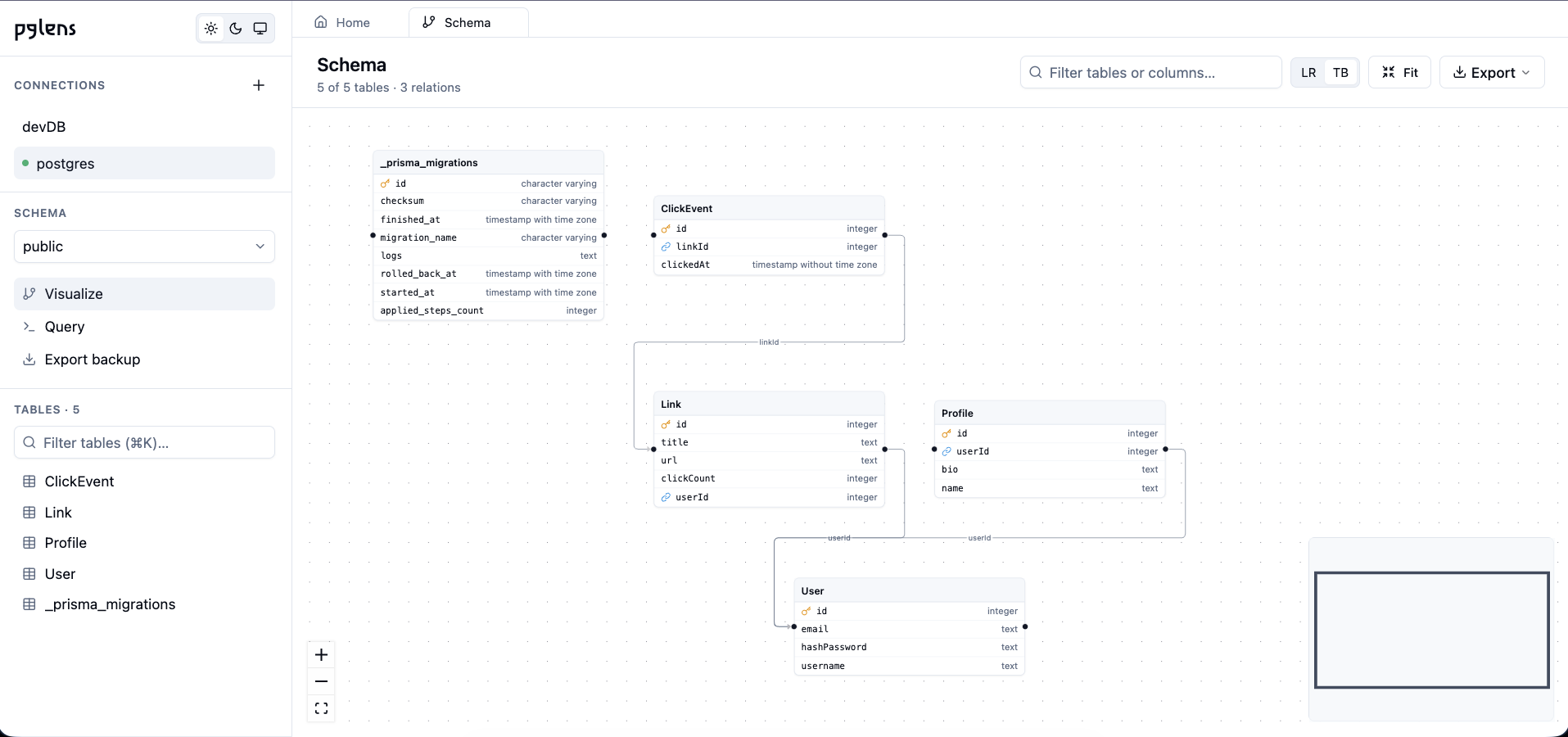Click the Filter tables or columns field
This screenshot has height=737, width=1568.
pos(1150,72)
